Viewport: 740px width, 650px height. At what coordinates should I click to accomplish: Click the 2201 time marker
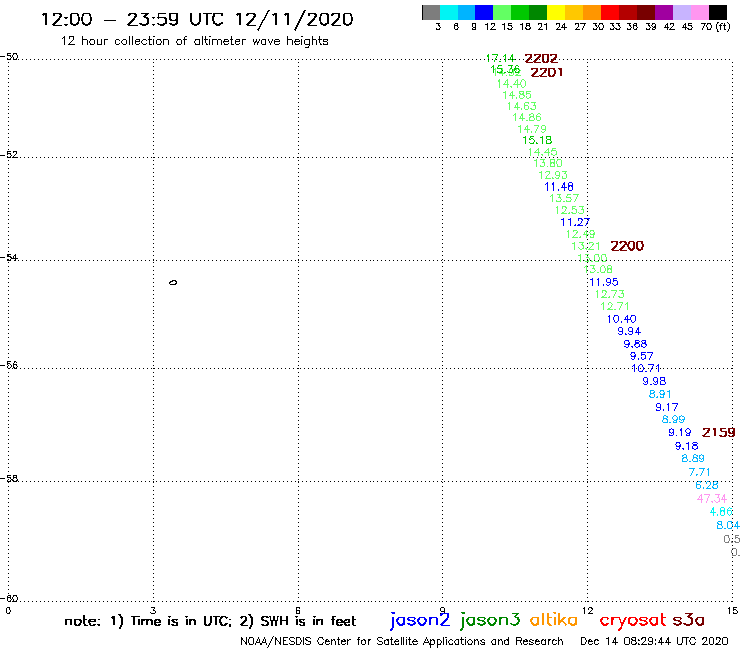pos(547,72)
